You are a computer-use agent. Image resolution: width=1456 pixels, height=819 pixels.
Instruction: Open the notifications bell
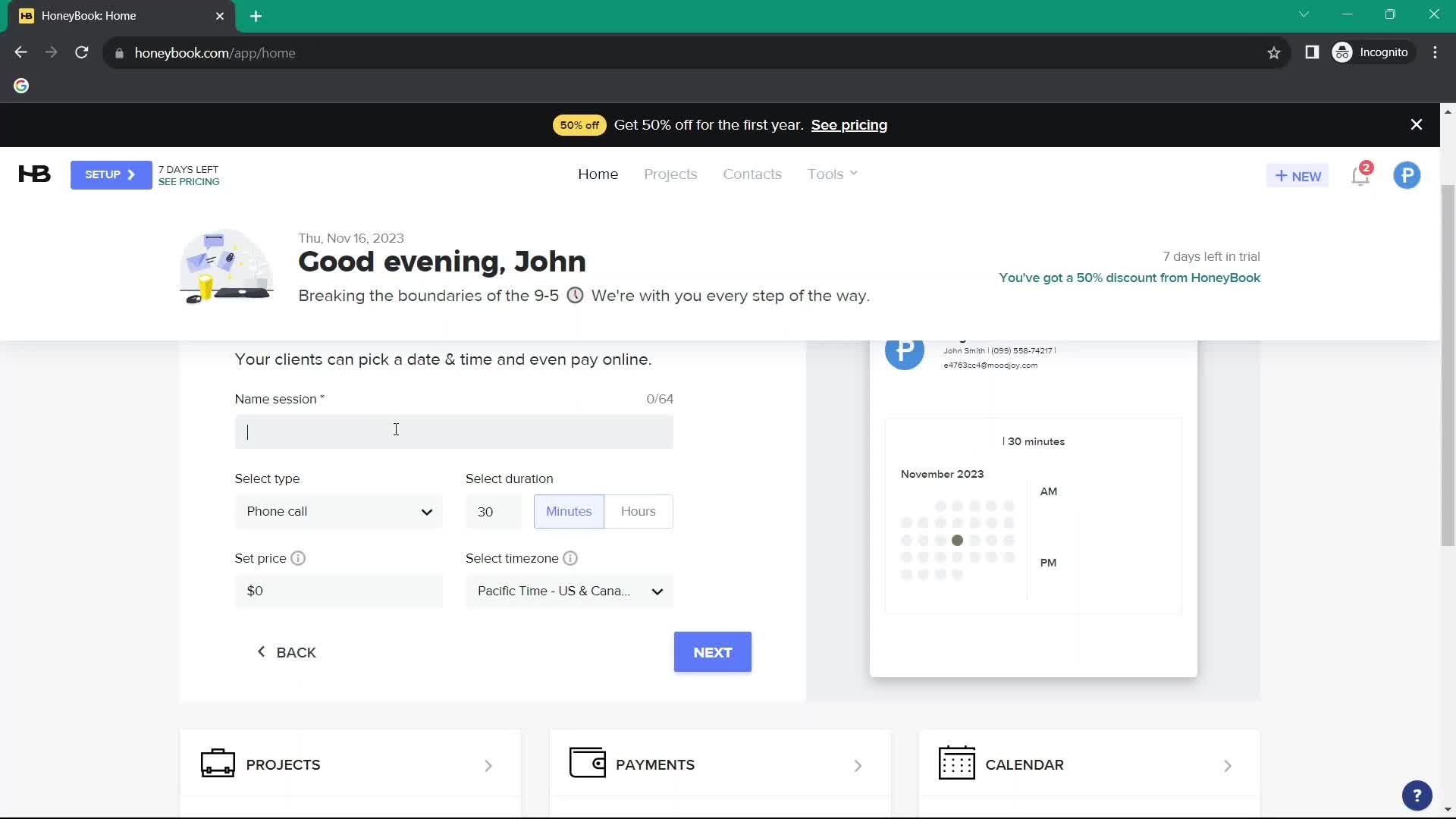1360,175
